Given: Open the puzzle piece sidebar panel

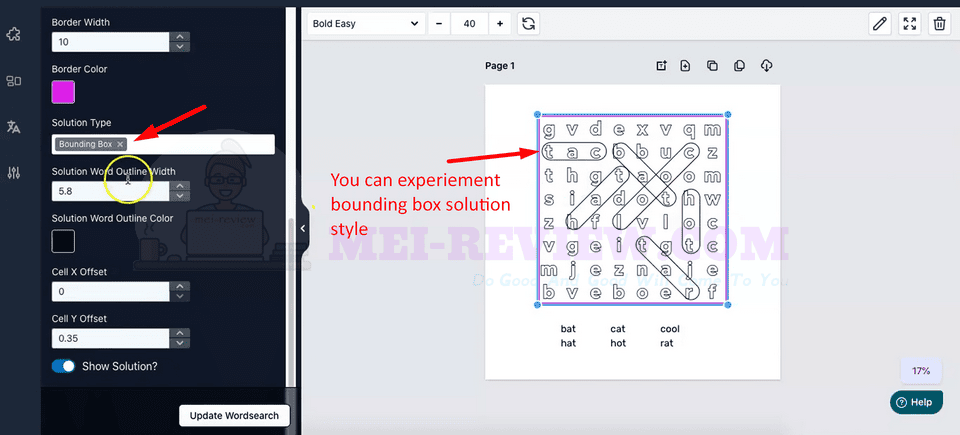Looking at the screenshot, I should point(13,34).
